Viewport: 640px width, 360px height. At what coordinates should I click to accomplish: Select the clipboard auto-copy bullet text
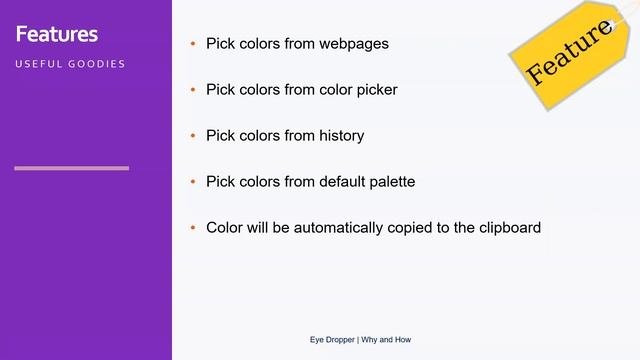pyautogui.click(x=373, y=228)
